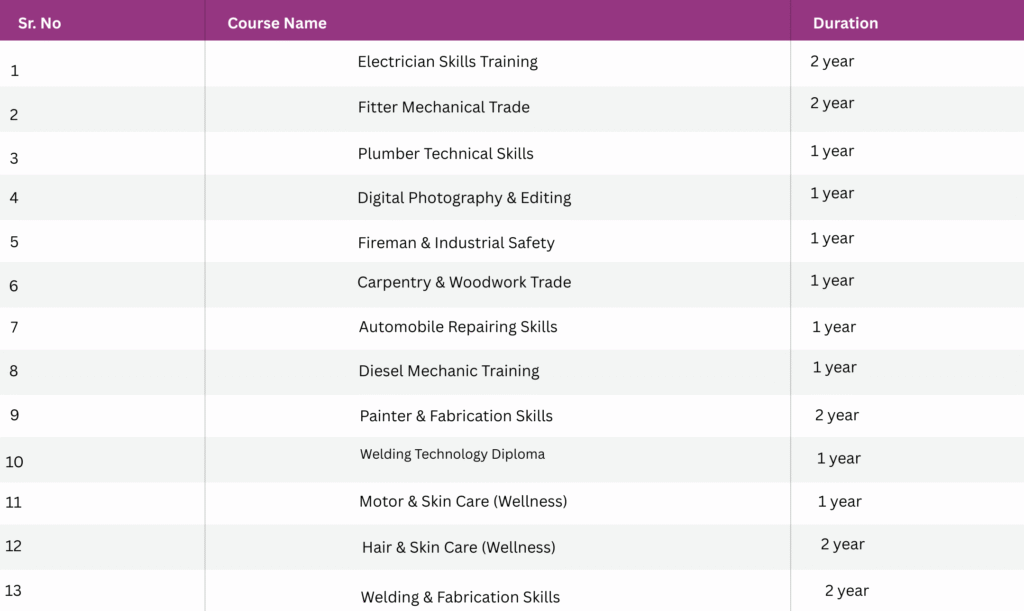Click Plumber Technical Skills text
Screen dimensions: 1024x611
click(x=445, y=153)
